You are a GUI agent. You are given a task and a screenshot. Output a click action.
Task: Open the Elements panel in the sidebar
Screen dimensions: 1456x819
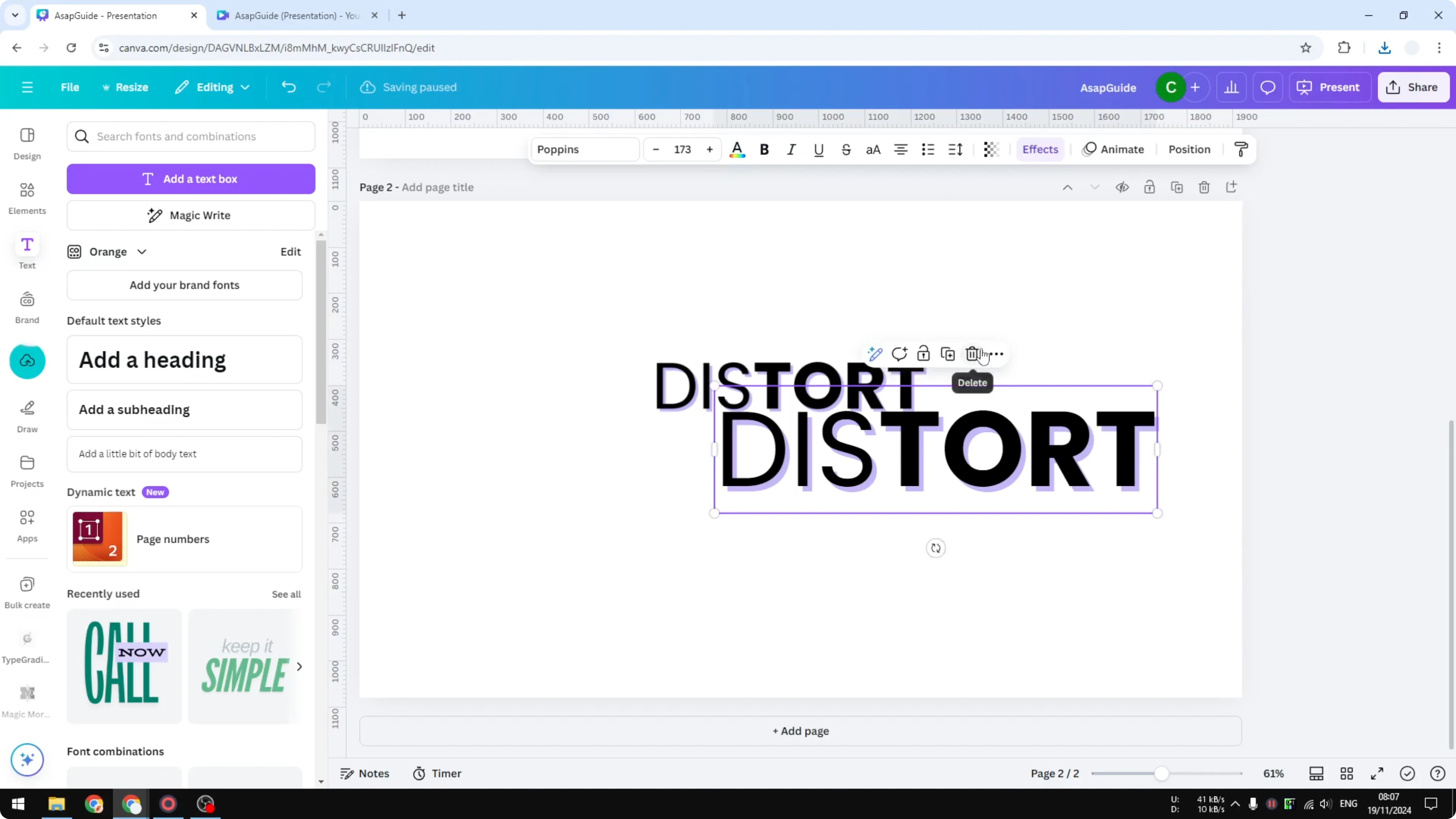tap(27, 198)
